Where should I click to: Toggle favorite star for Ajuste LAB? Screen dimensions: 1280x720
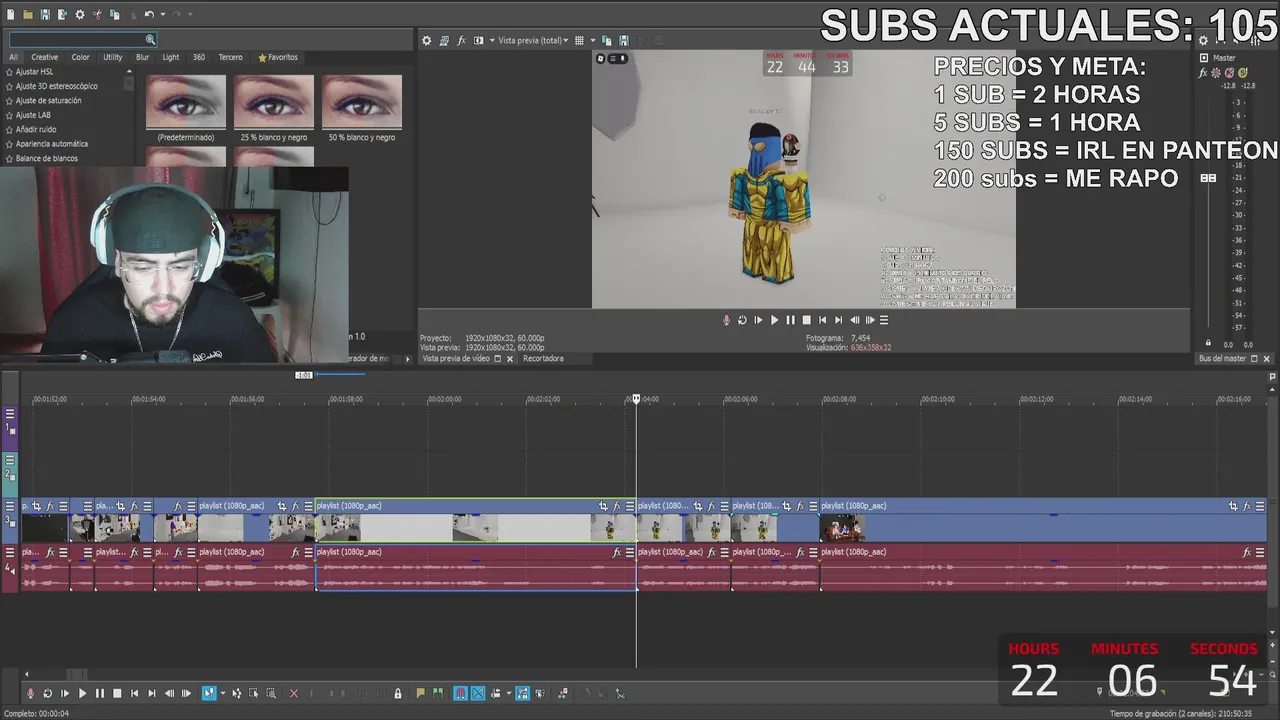pos(10,115)
